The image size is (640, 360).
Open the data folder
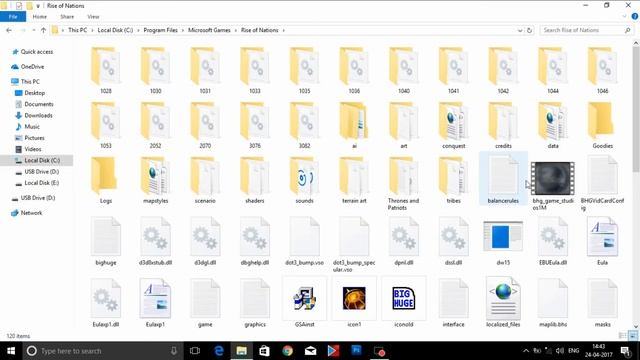click(x=553, y=126)
